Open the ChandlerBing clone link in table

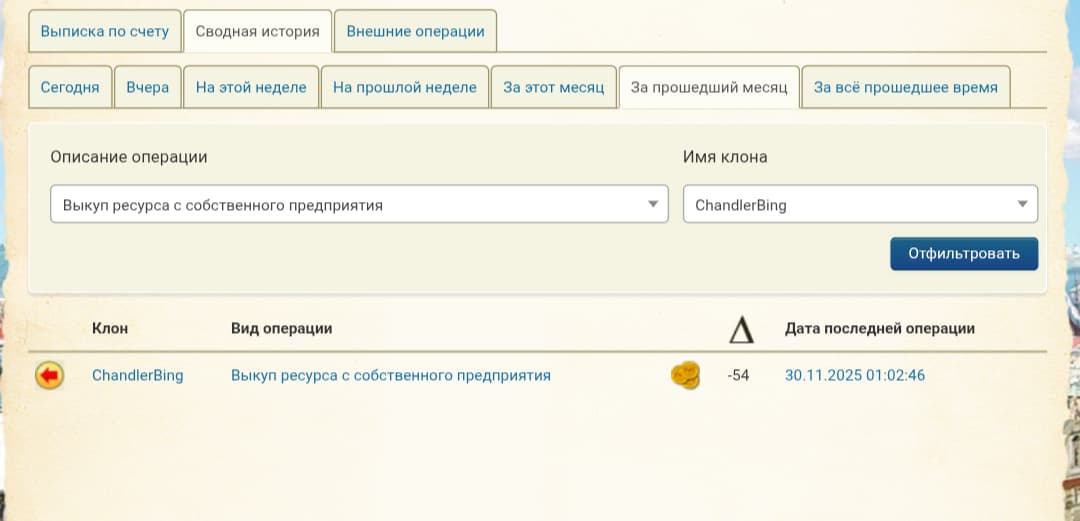pyautogui.click(x=137, y=376)
